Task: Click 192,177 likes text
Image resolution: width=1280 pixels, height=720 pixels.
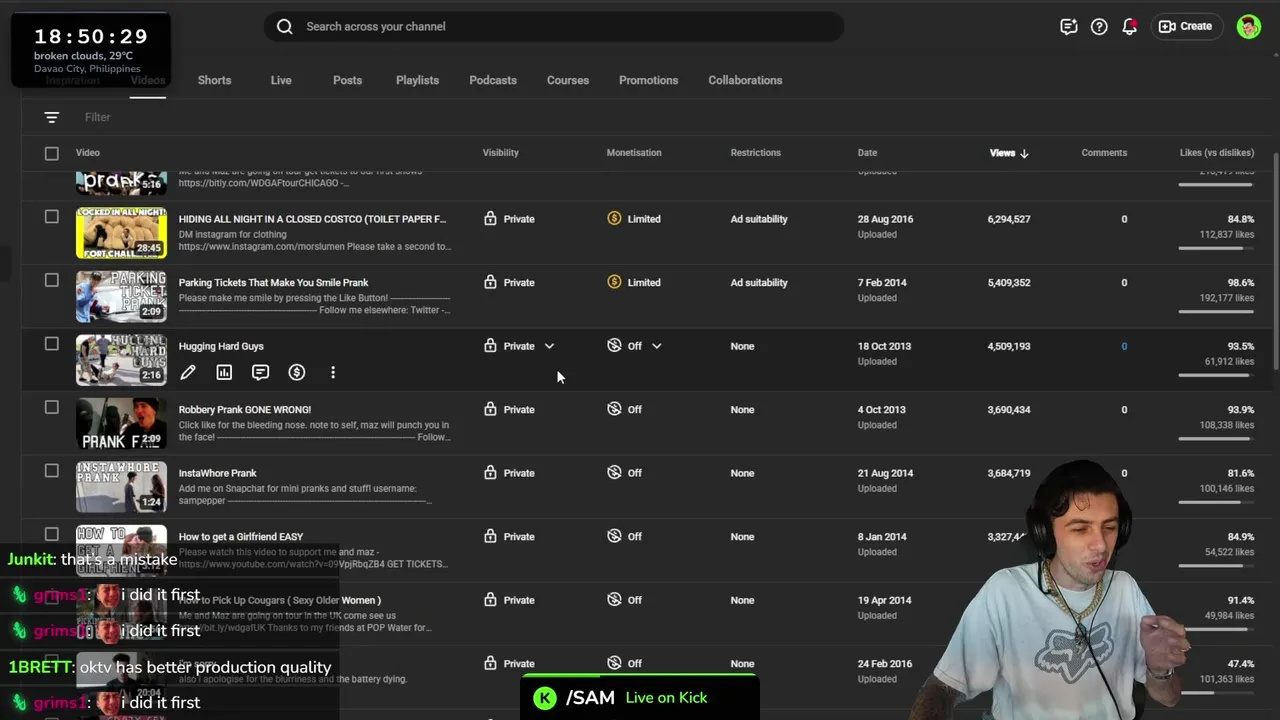Action: (x=1227, y=298)
